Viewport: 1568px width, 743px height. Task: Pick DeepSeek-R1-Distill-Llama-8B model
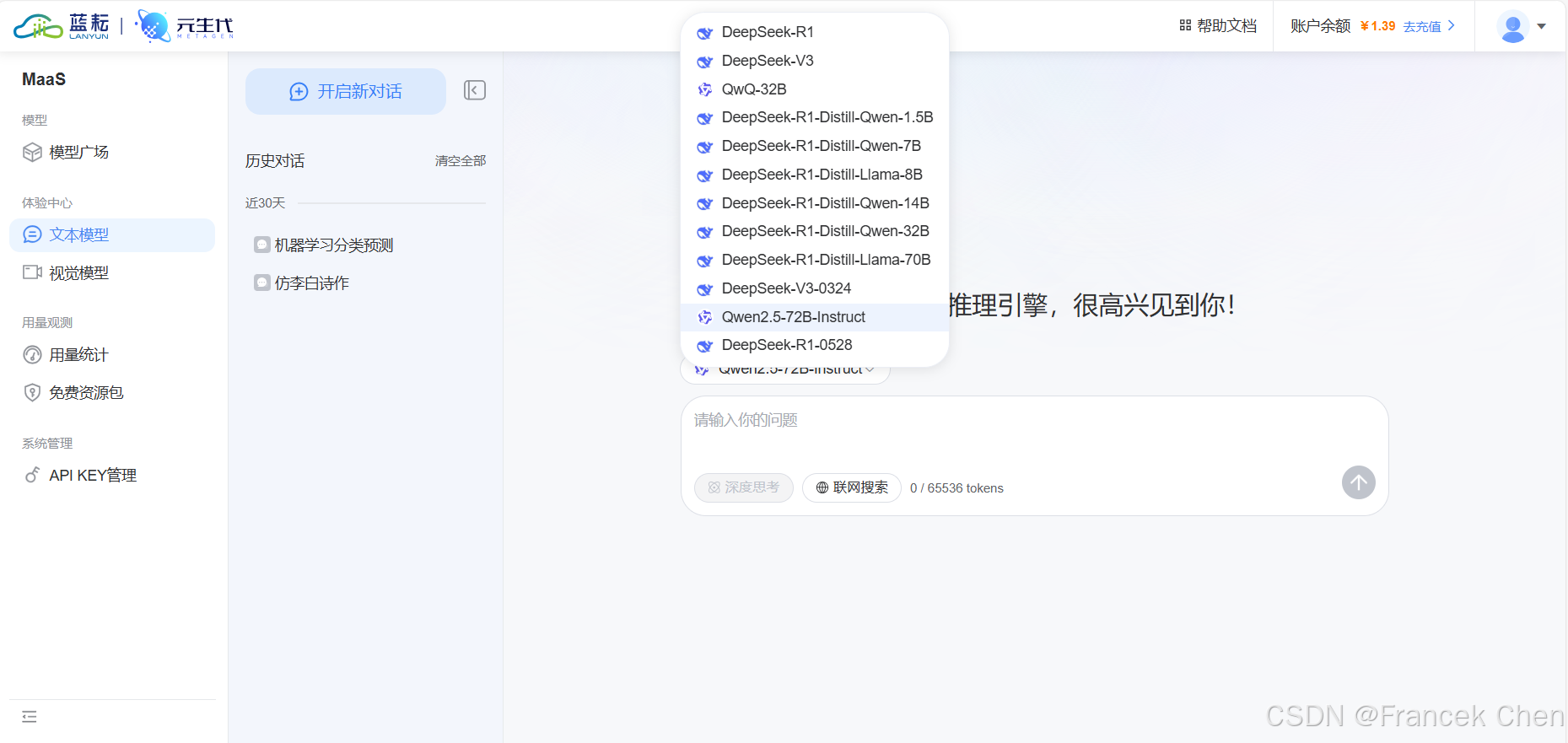(815, 175)
